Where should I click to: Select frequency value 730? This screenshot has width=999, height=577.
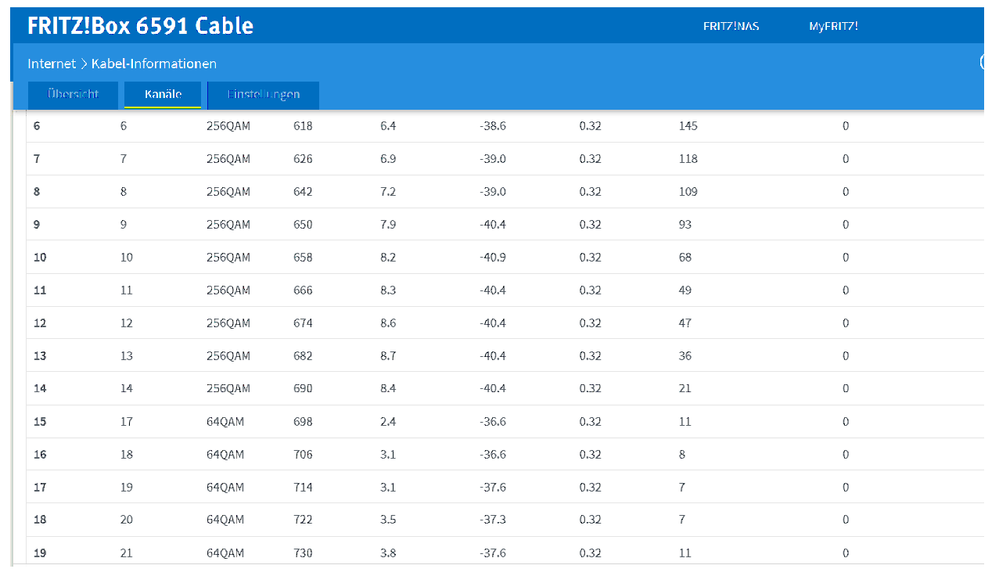point(303,553)
